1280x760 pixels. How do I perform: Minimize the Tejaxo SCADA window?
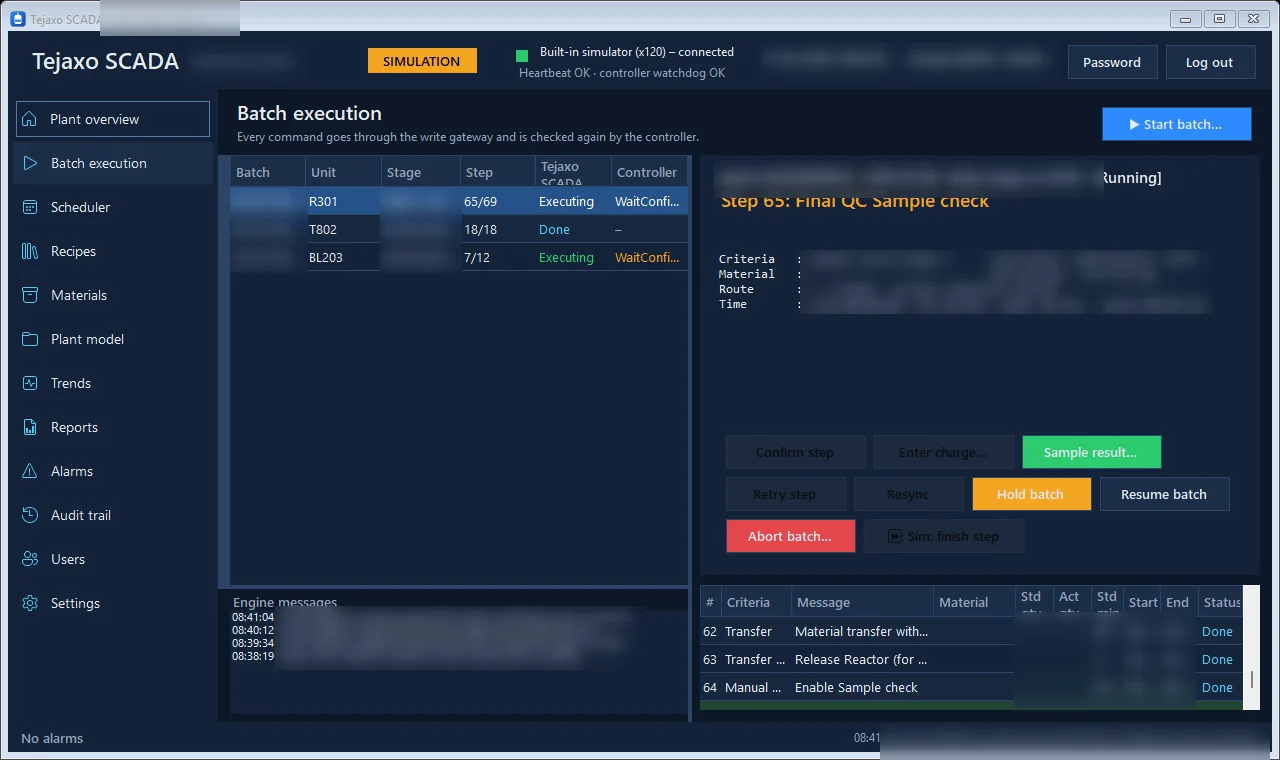(x=1185, y=18)
